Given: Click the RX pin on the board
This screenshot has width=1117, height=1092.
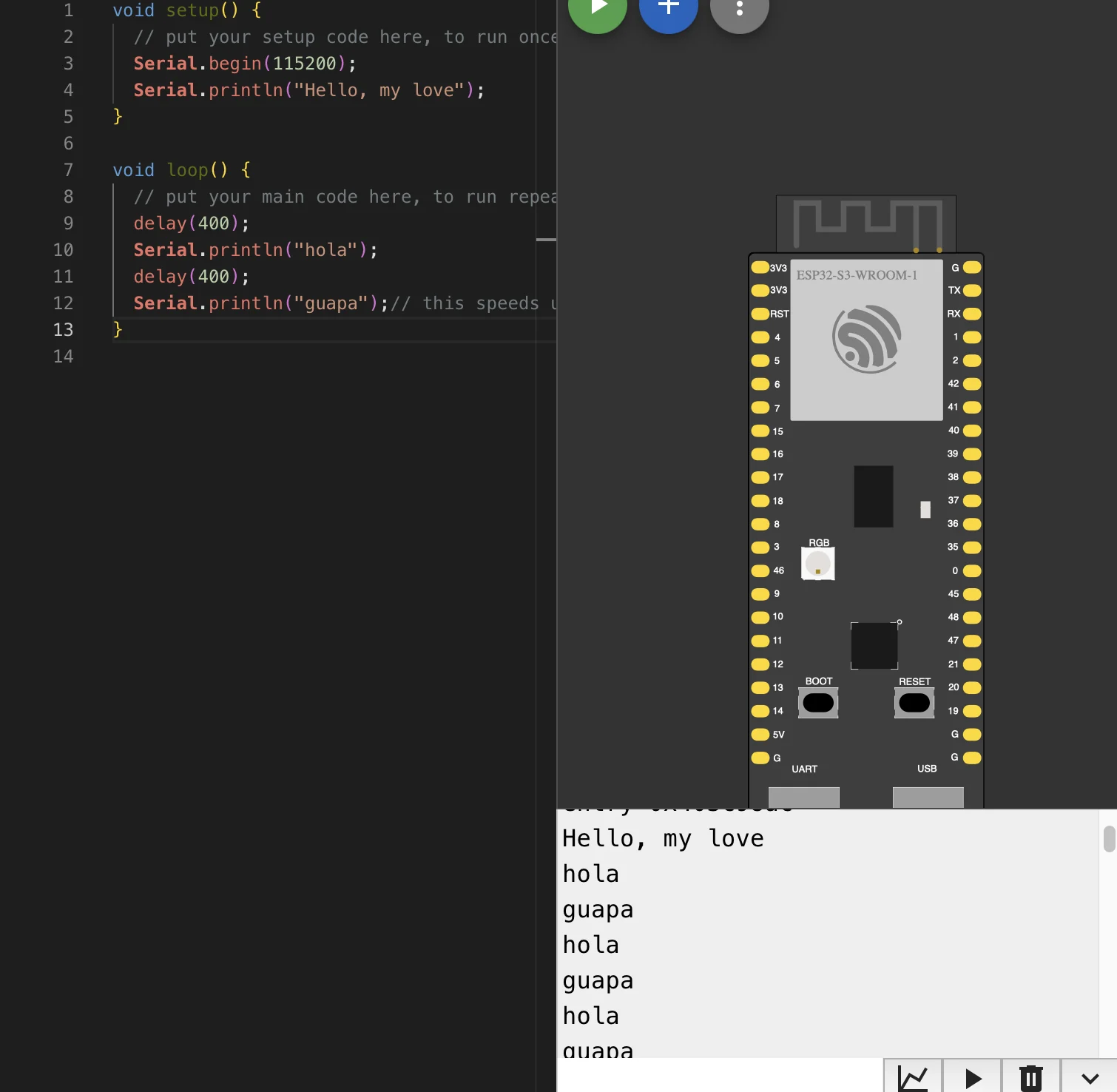Looking at the screenshot, I should (x=972, y=314).
